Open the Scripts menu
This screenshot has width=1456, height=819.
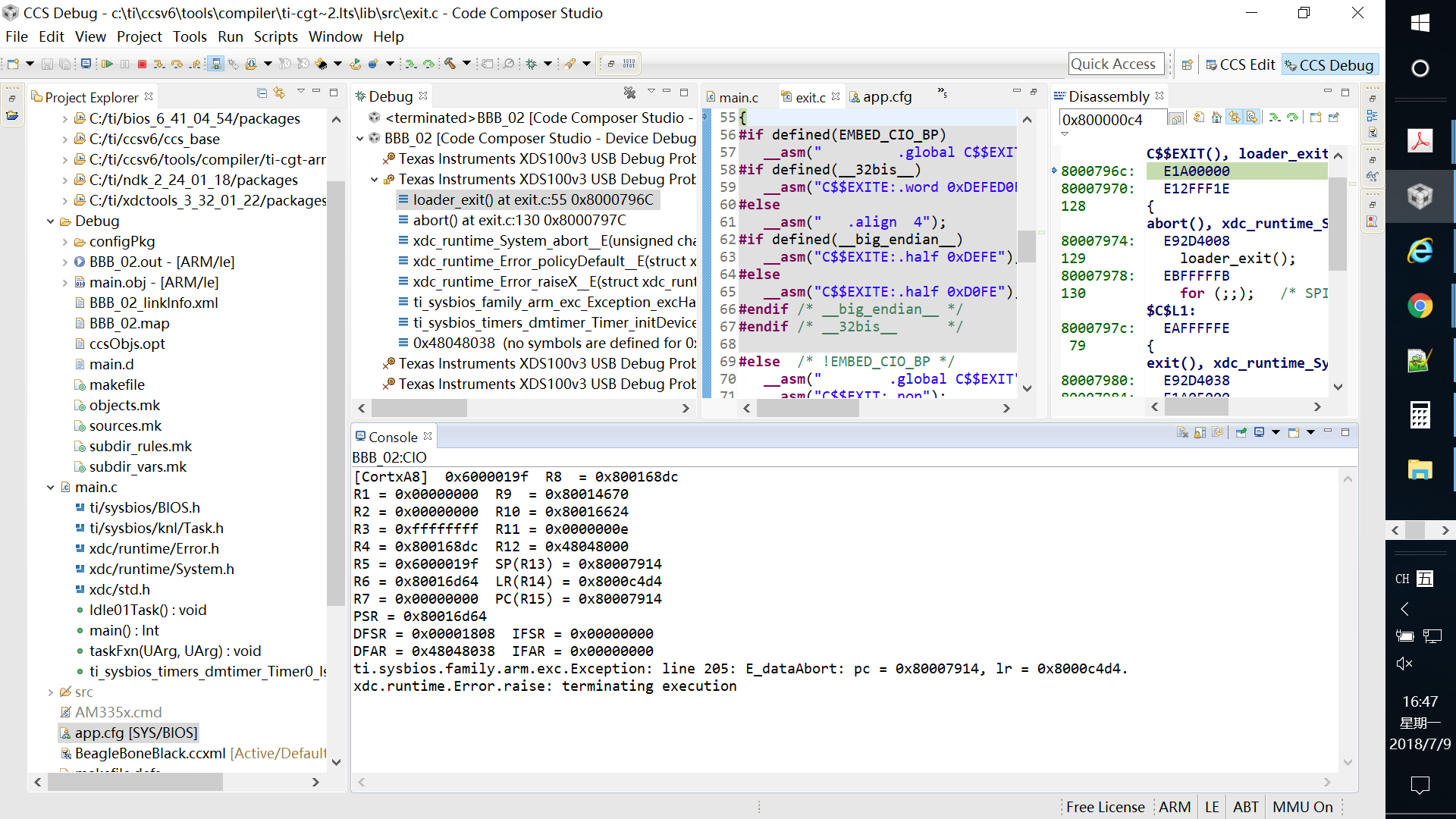pyautogui.click(x=275, y=36)
